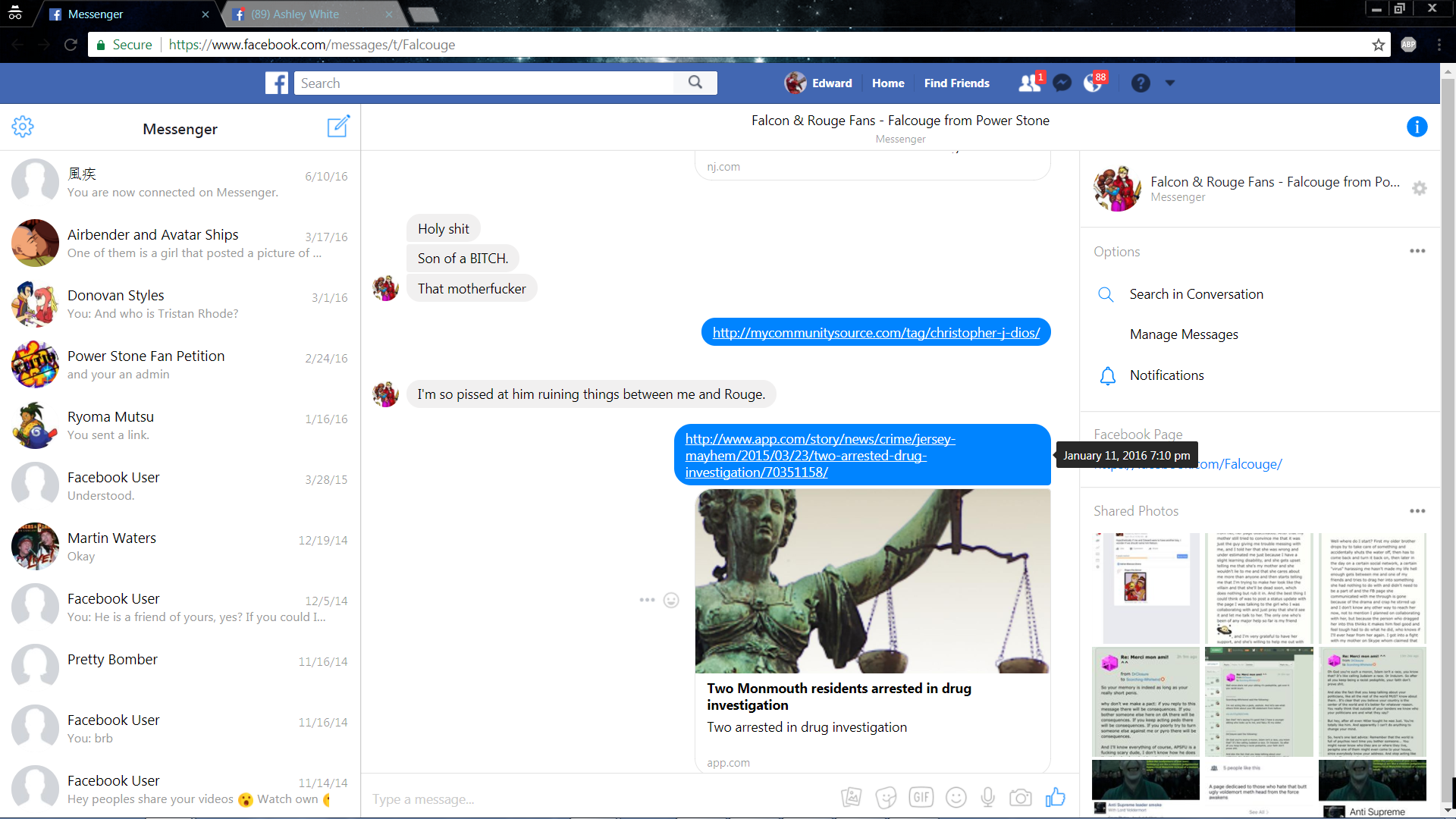This screenshot has width=1456, height=819.
Task: Click Search in Conversation label
Action: (1196, 294)
